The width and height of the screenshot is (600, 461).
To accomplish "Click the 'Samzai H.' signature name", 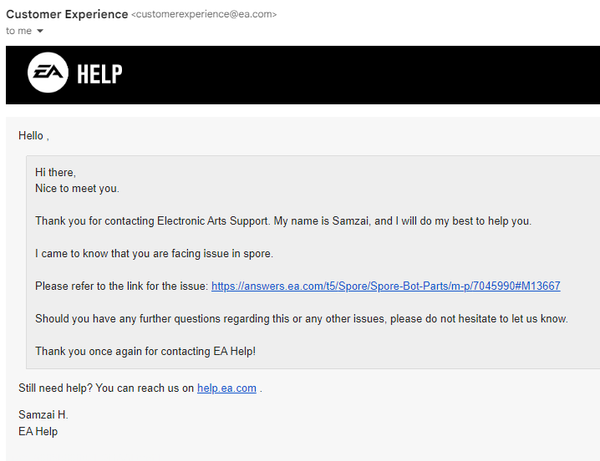I will pos(43,415).
